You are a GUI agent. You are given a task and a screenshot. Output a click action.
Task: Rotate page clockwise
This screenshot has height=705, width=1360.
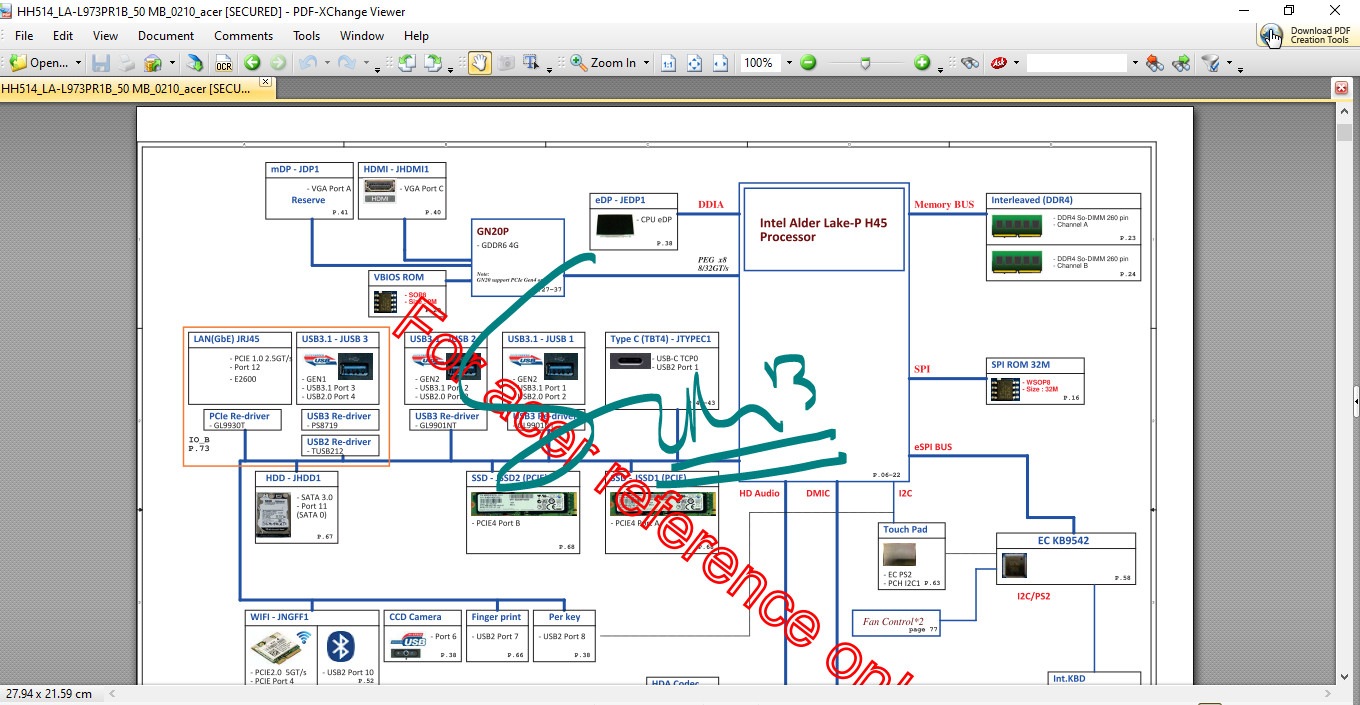tap(433, 63)
